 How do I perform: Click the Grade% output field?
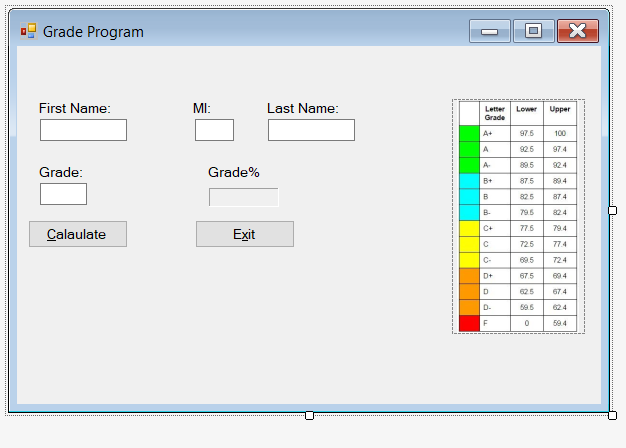point(244,197)
